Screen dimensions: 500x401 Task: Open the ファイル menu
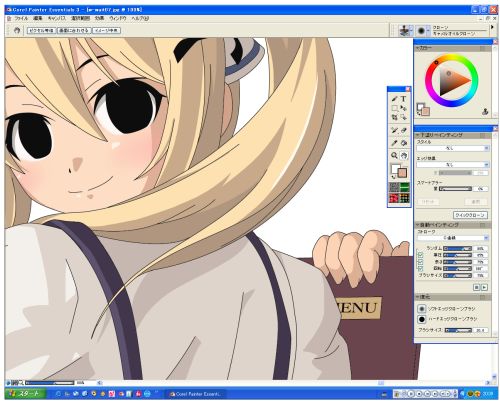point(21,19)
